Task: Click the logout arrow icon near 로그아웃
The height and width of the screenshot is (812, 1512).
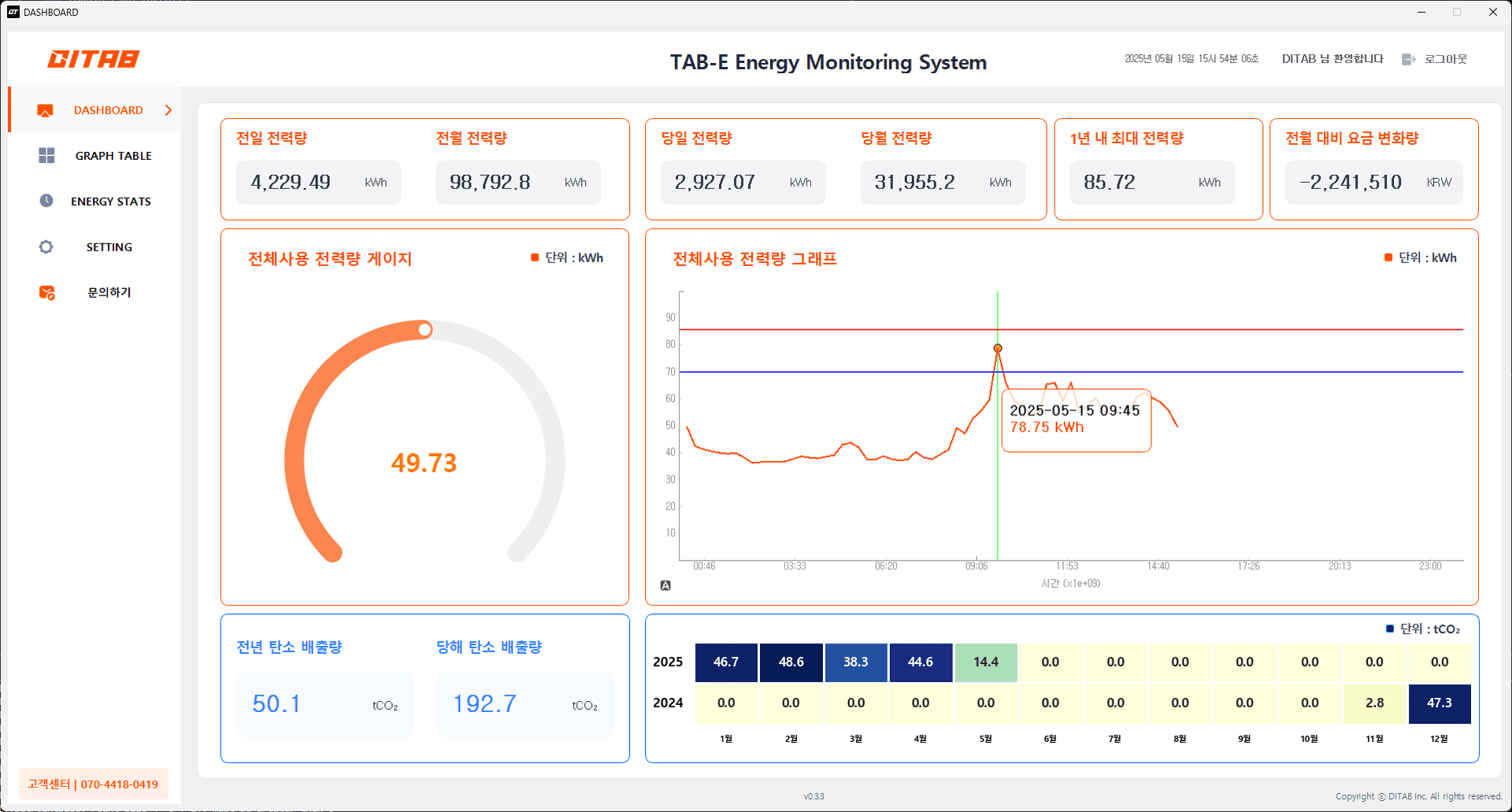Action: point(1407,58)
